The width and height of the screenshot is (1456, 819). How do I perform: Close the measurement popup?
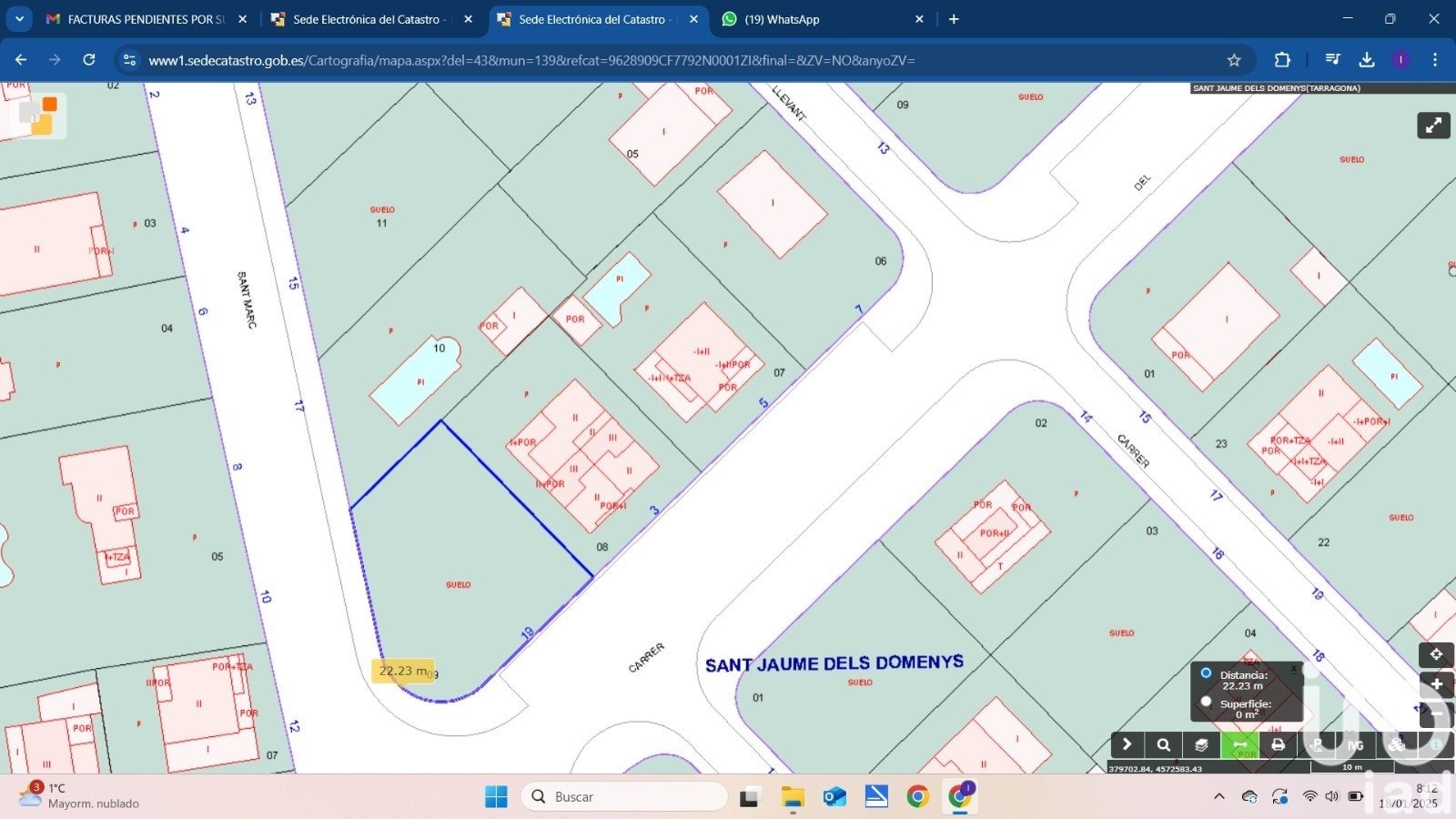(x=1294, y=669)
